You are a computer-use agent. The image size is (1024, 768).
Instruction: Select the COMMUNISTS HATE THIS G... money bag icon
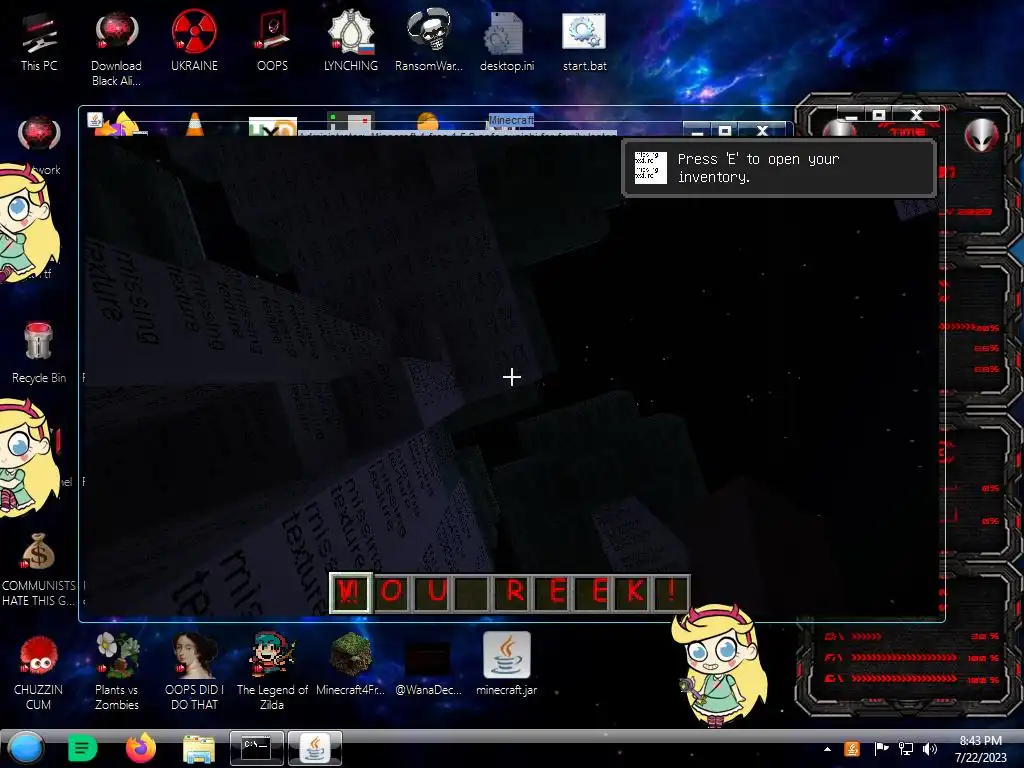click(39, 569)
